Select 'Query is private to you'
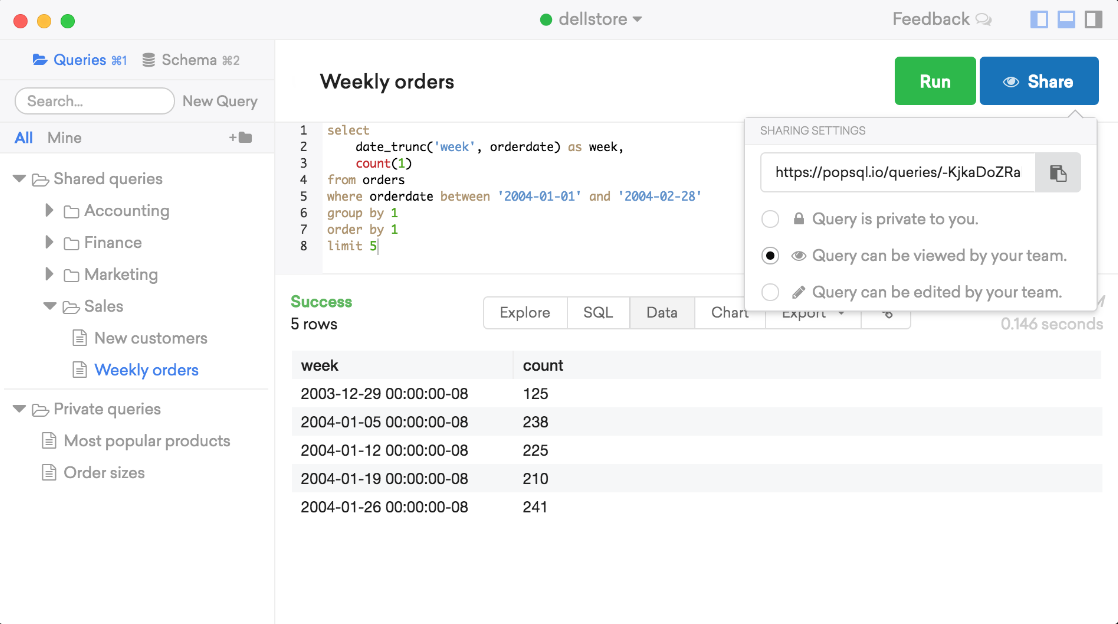The height and width of the screenshot is (624, 1118). pos(770,218)
